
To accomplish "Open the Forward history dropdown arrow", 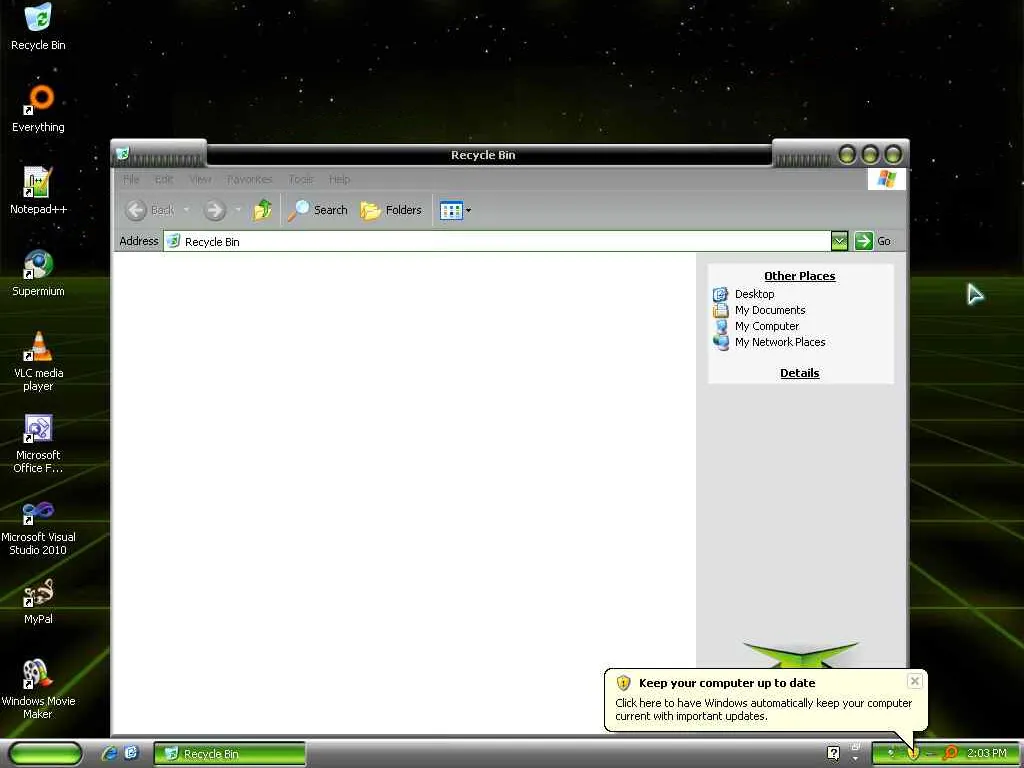I will click(238, 210).
